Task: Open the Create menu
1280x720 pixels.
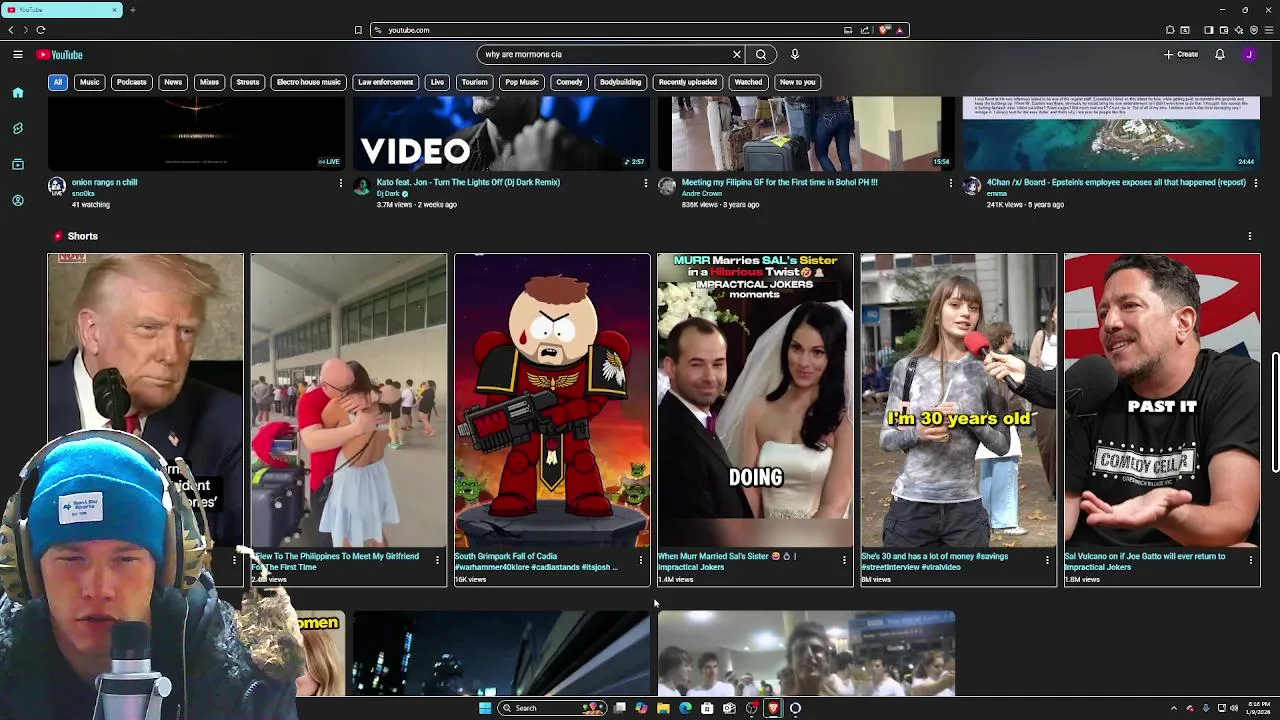Action: point(1181,55)
